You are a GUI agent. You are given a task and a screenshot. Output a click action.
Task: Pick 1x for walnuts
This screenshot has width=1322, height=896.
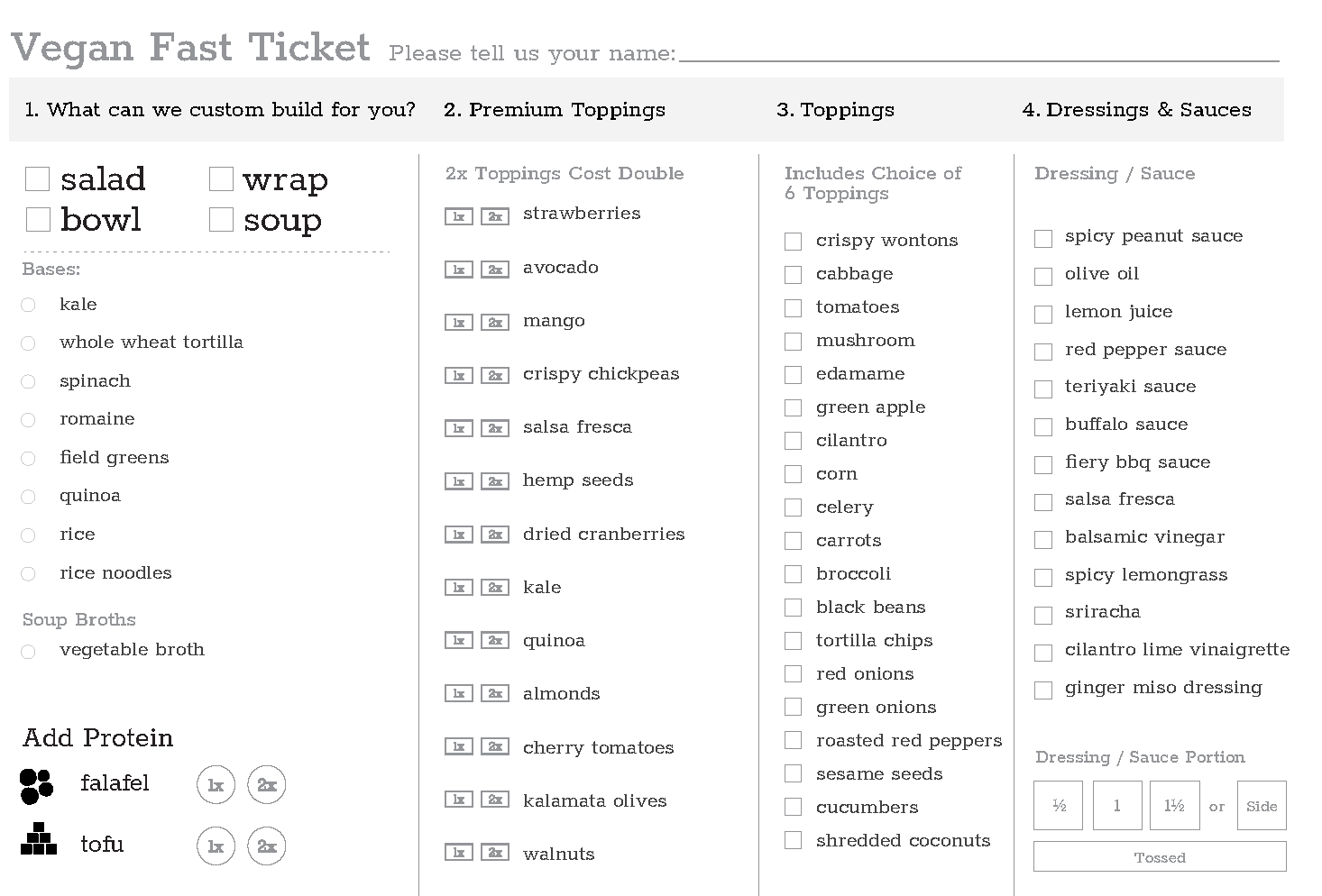(458, 853)
